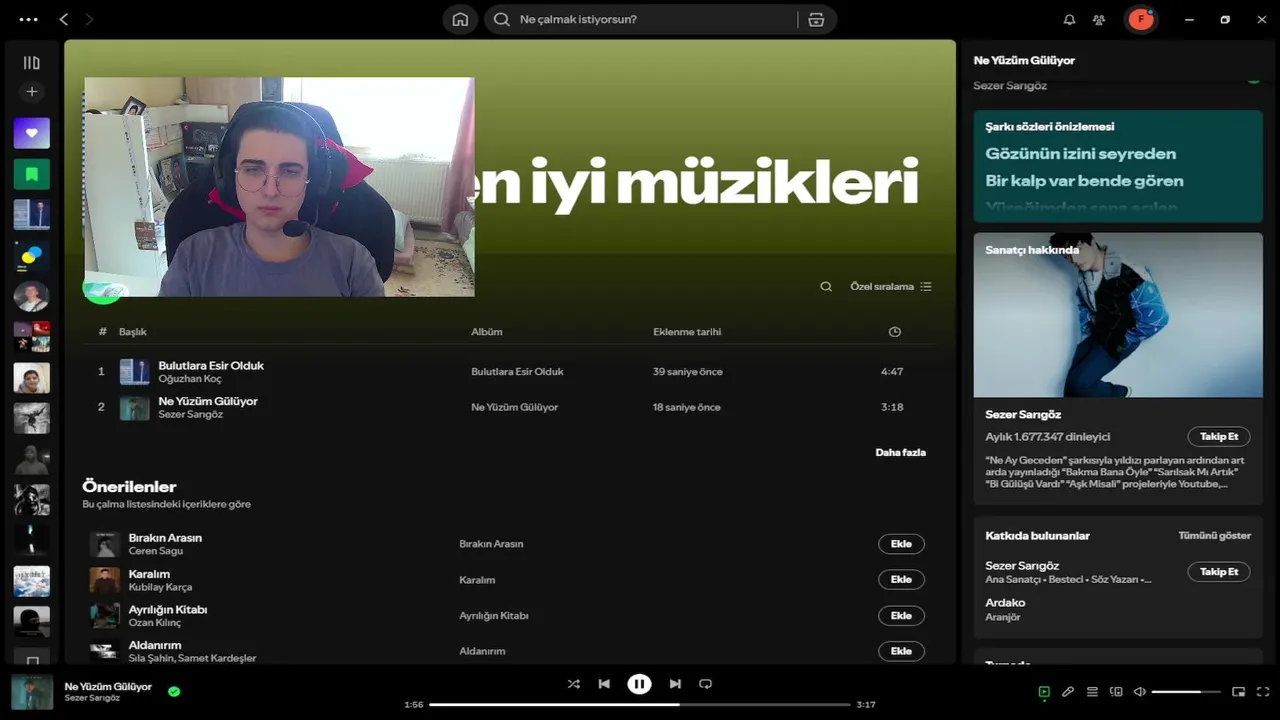
Task: Sort by 'Eklenme tarihi' column header
Action: pos(687,332)
